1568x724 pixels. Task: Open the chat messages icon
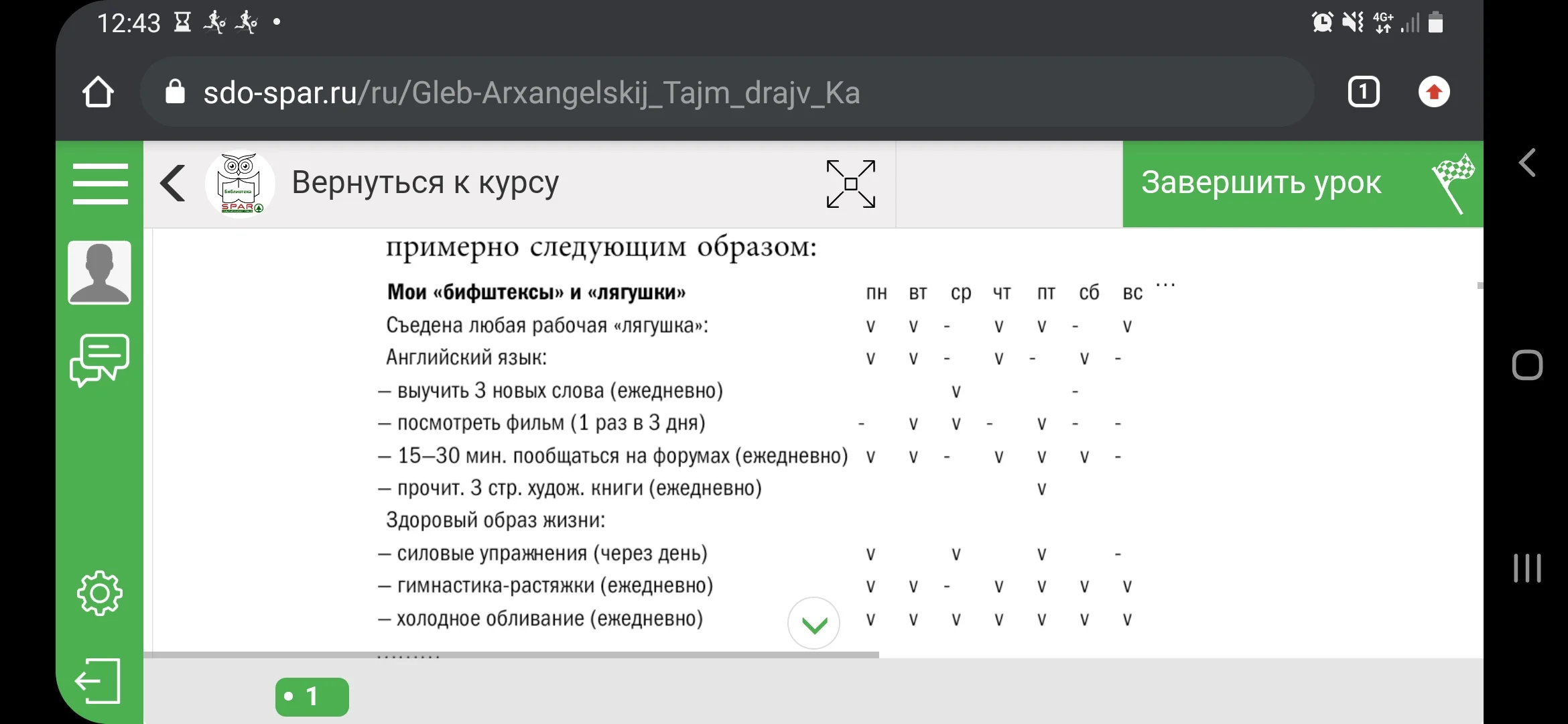[100, 361]
